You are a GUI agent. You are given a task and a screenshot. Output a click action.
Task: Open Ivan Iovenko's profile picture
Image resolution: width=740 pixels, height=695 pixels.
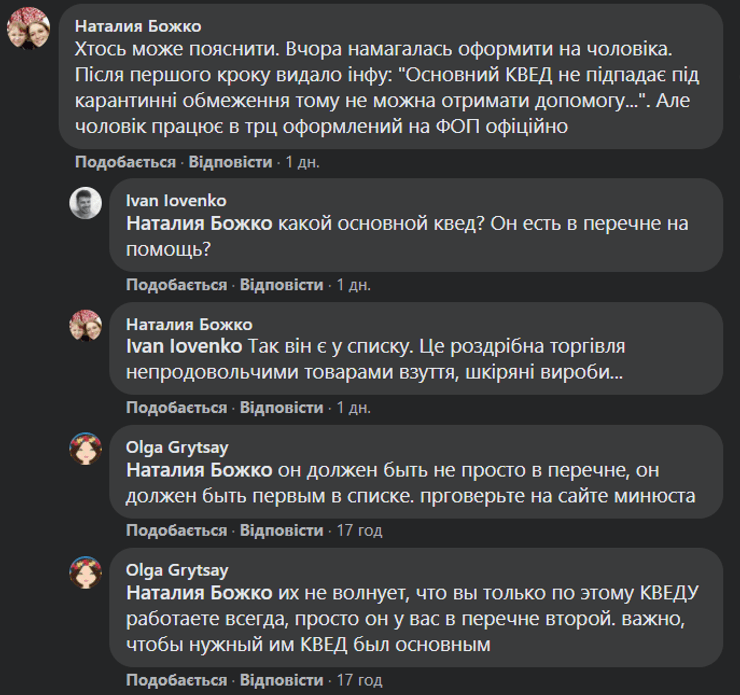(x=85, y=203)
